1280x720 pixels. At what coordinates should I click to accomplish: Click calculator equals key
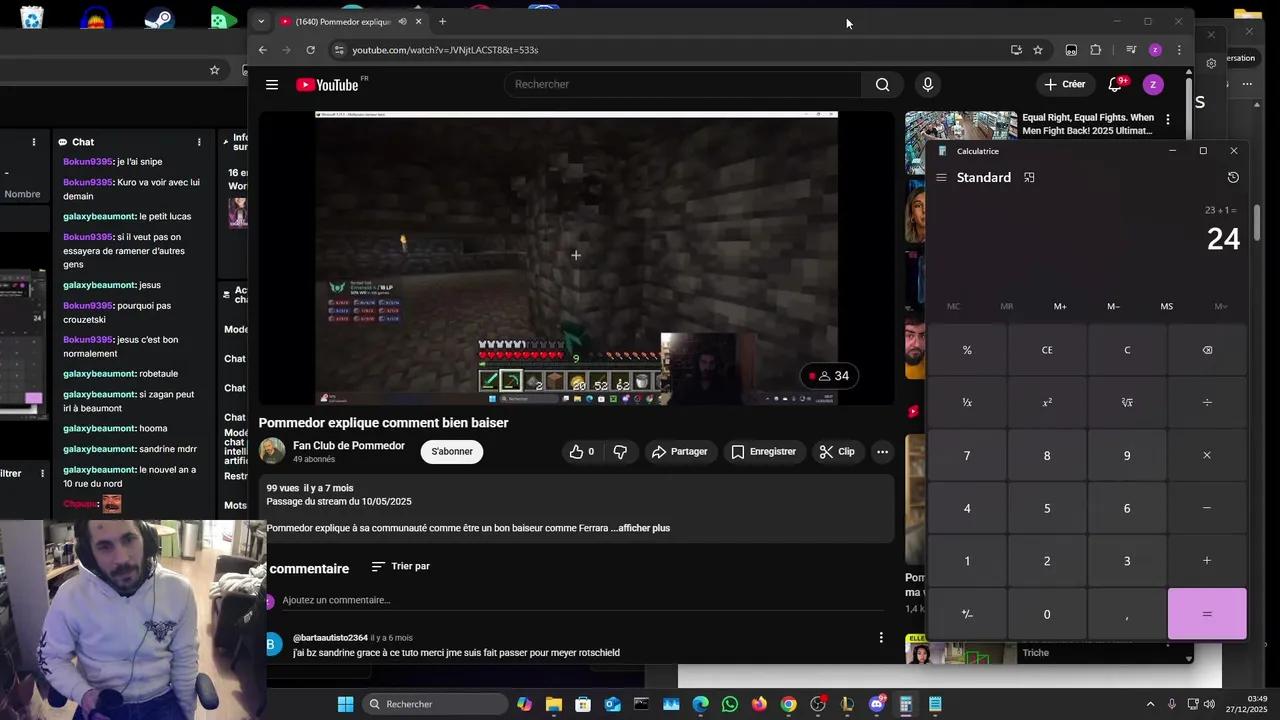coord(1207,614)
